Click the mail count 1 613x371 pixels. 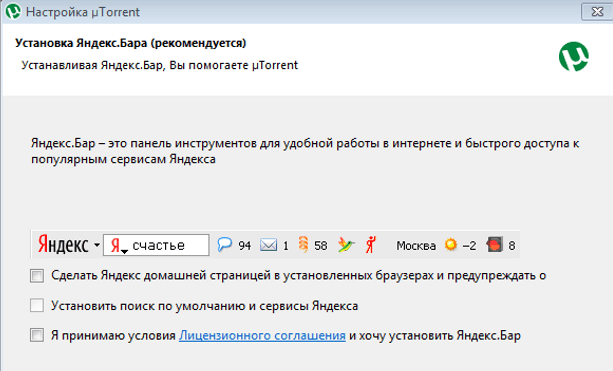pos(286,246)
